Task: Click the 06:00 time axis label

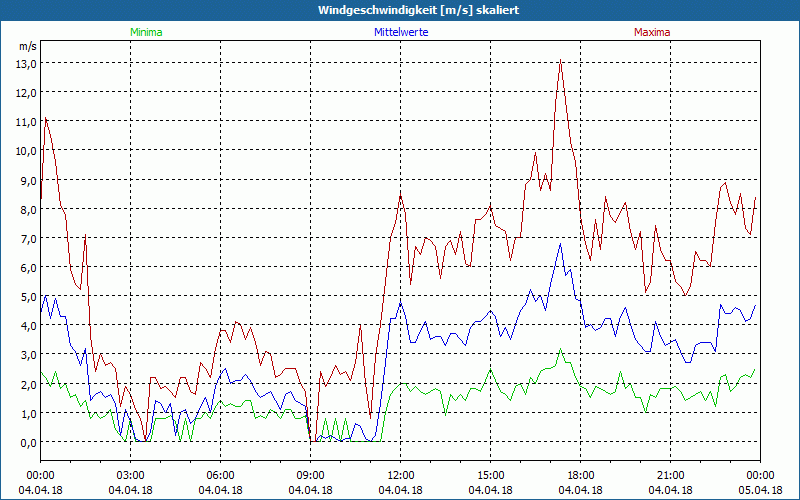Action: point(220,476)
